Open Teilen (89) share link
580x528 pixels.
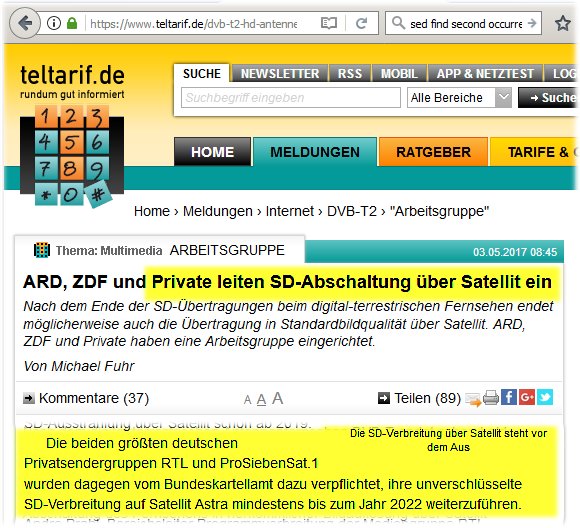click(427, 398)
